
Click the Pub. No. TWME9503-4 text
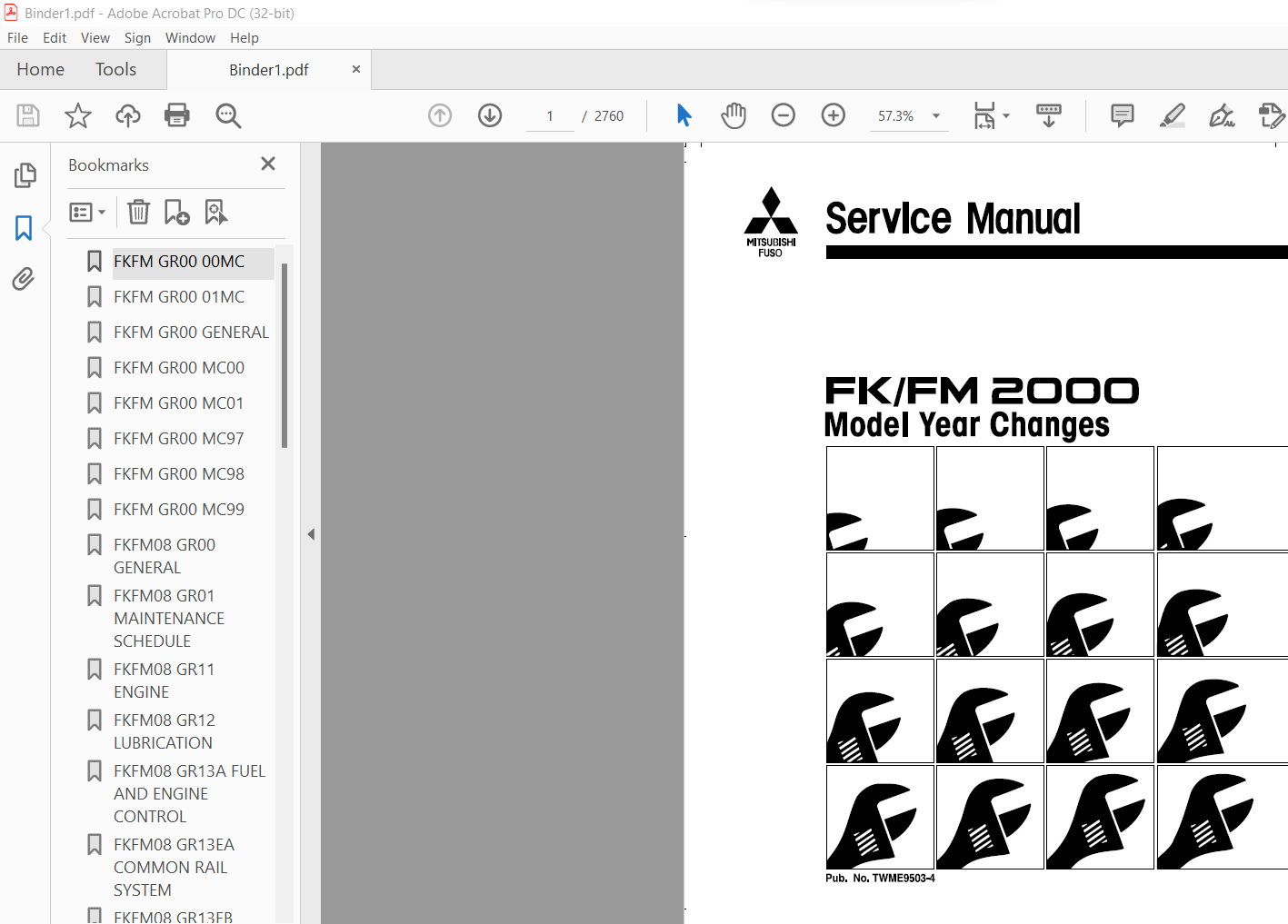[880, 878]
